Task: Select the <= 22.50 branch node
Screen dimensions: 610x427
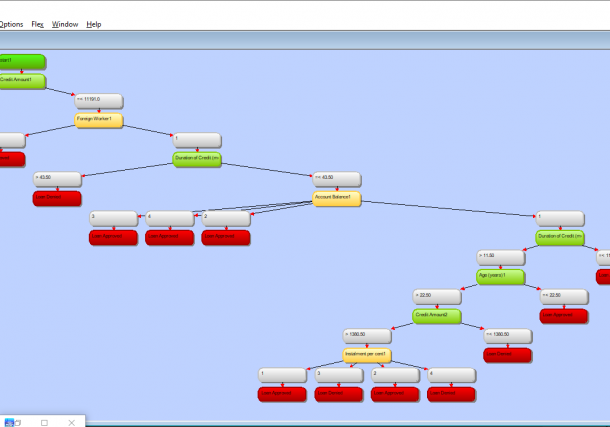Action: point(564,296)
